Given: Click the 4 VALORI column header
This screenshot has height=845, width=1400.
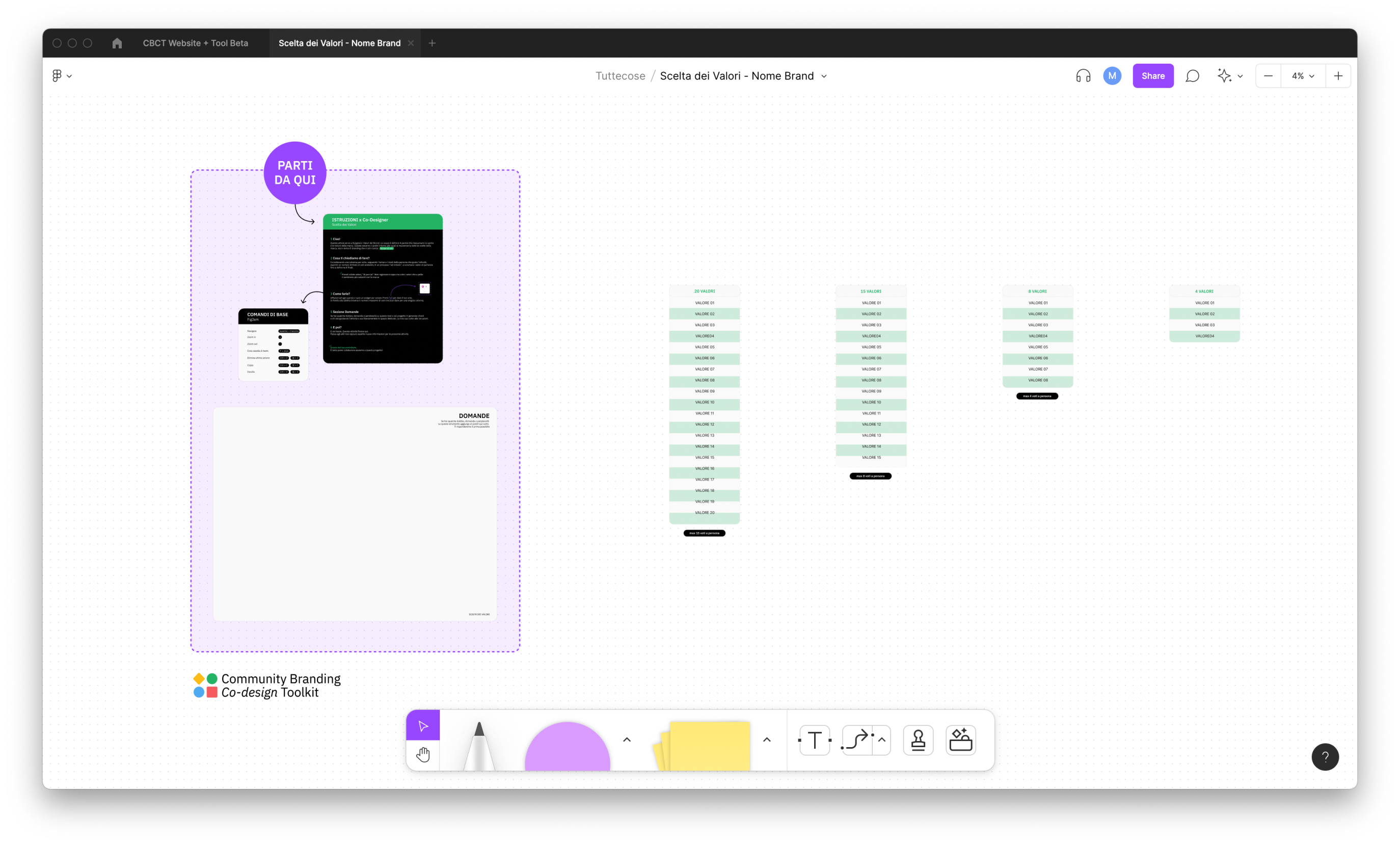Looking at the screenshot, I should (x=1204, y=292).
